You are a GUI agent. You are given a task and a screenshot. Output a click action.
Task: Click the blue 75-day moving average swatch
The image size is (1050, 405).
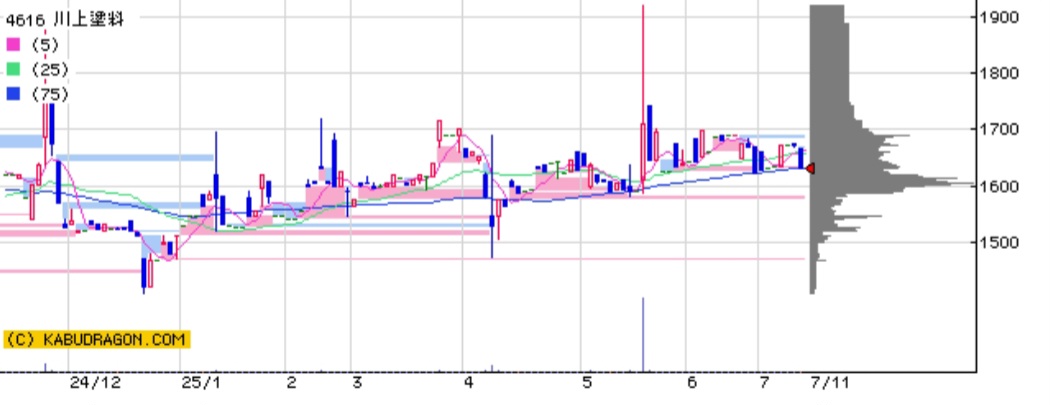pyautogui.click(x=13, y=94)
